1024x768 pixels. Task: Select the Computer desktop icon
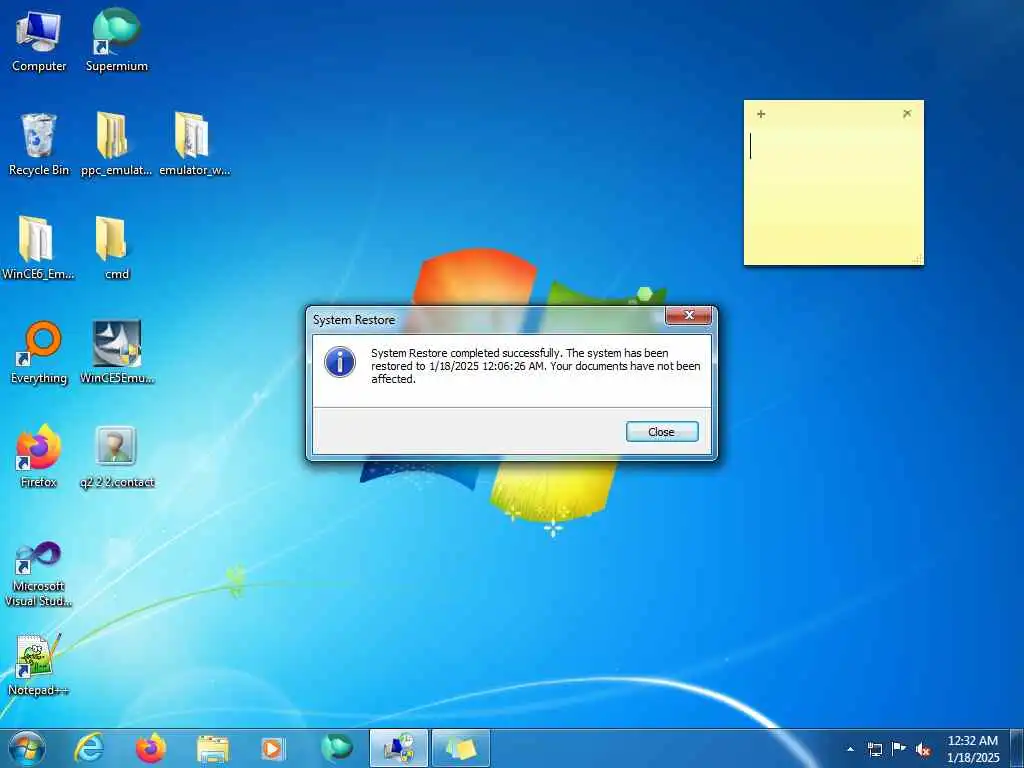tap(39, 40)
